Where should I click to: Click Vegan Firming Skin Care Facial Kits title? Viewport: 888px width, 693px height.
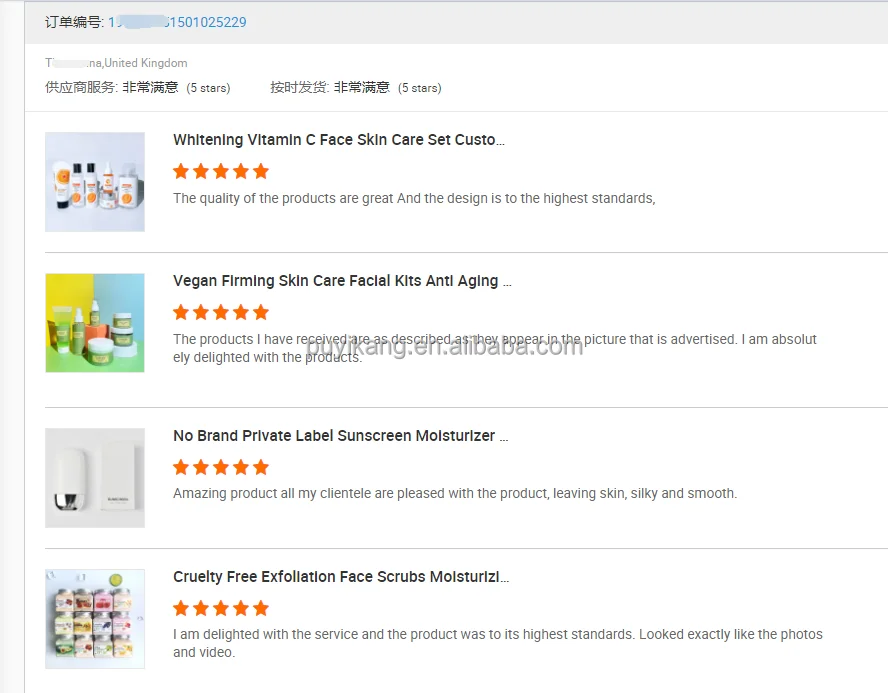tap(342, 281)
